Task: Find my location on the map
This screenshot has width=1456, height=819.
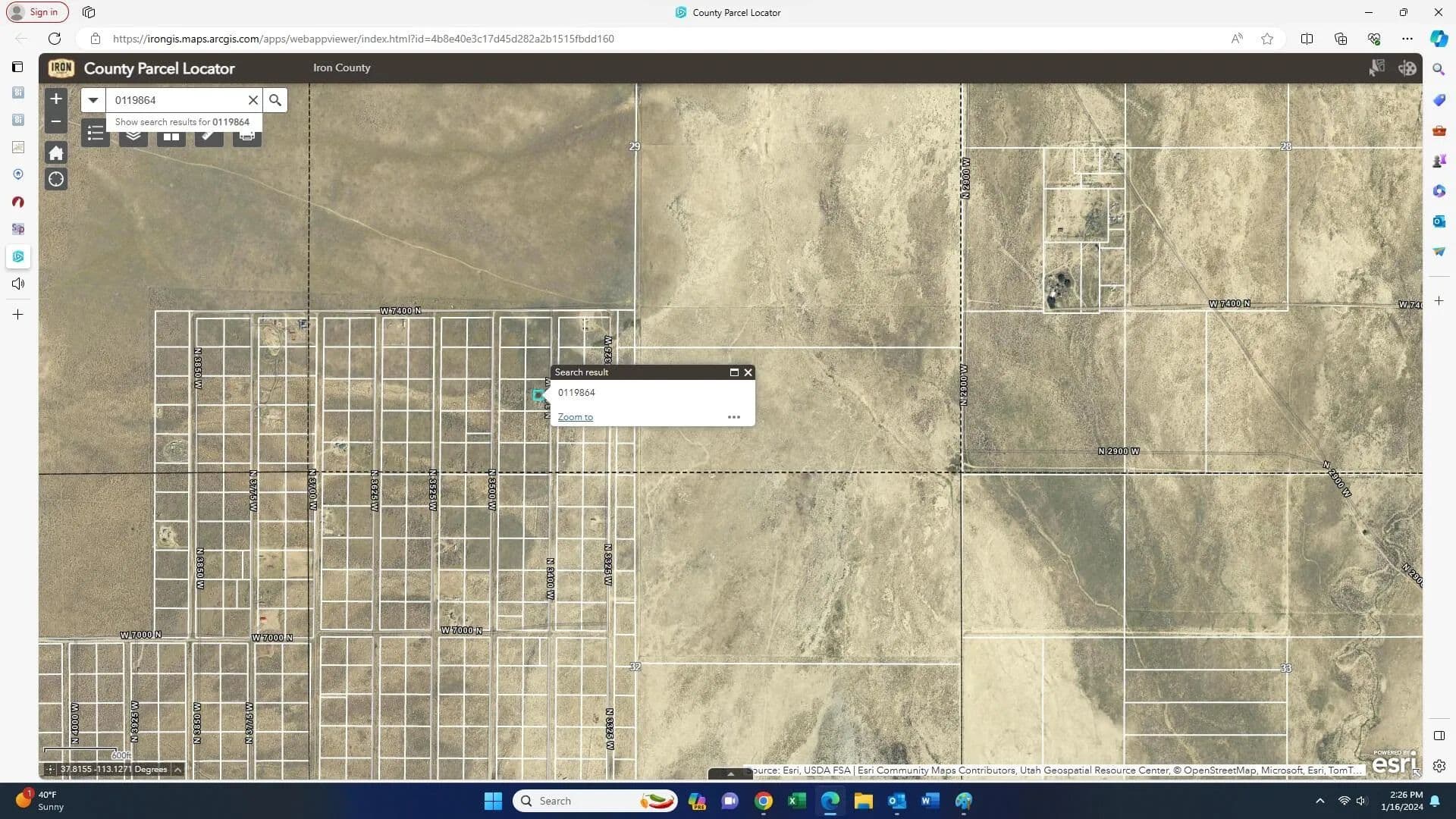Action: point(56,180)
